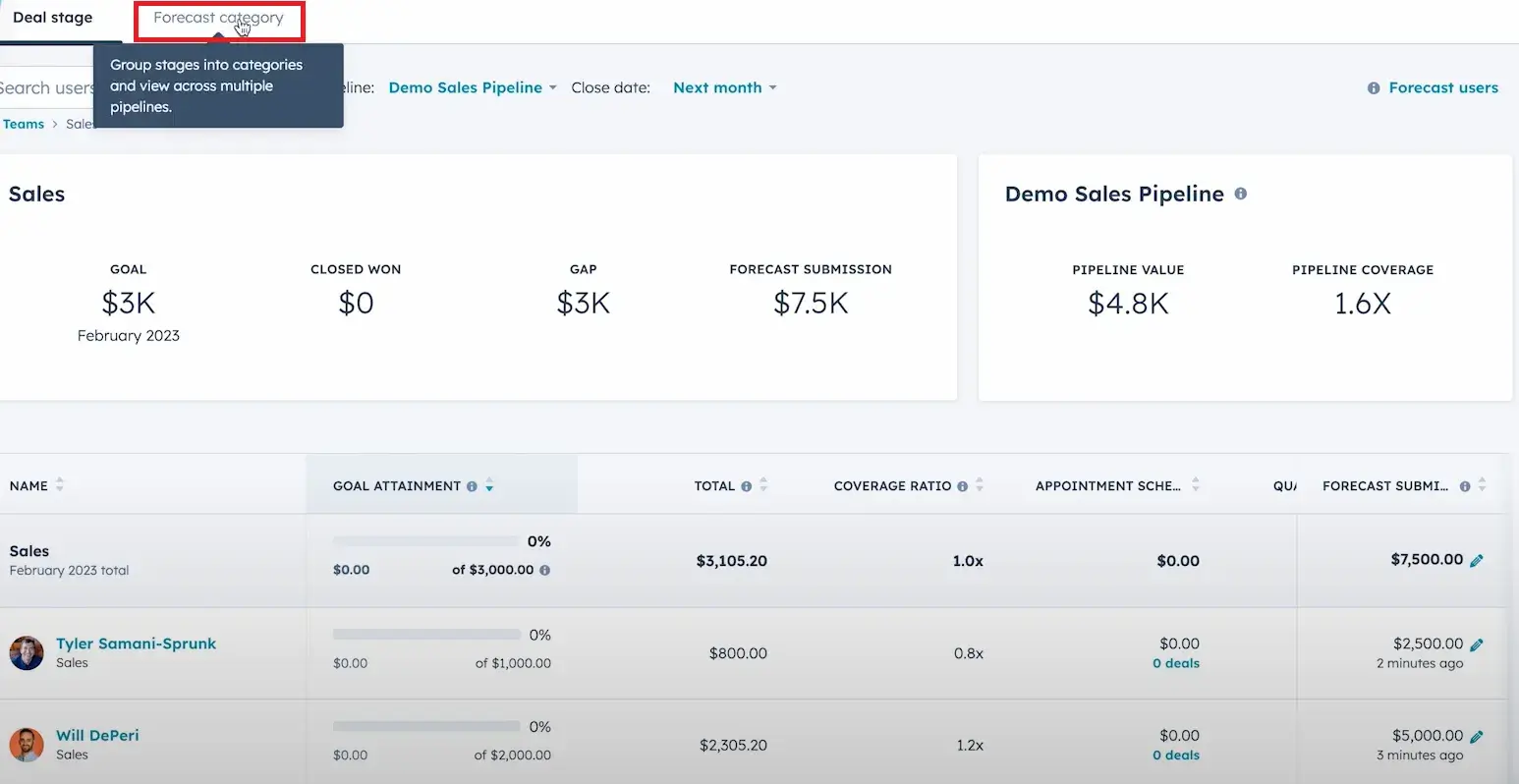Click Will DePeri's goal attainment progress bar

click(x=426, y=726)
